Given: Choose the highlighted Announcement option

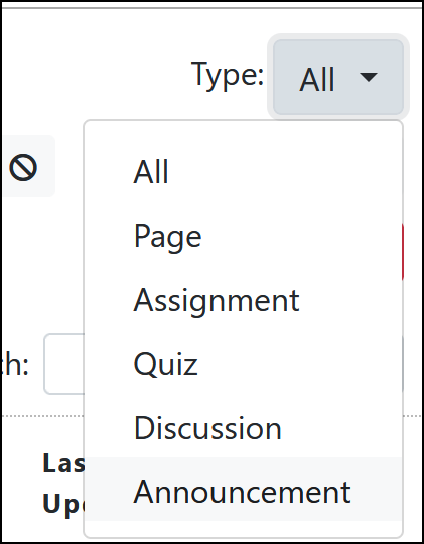Looking at the screenshot, I should [243, 492].
